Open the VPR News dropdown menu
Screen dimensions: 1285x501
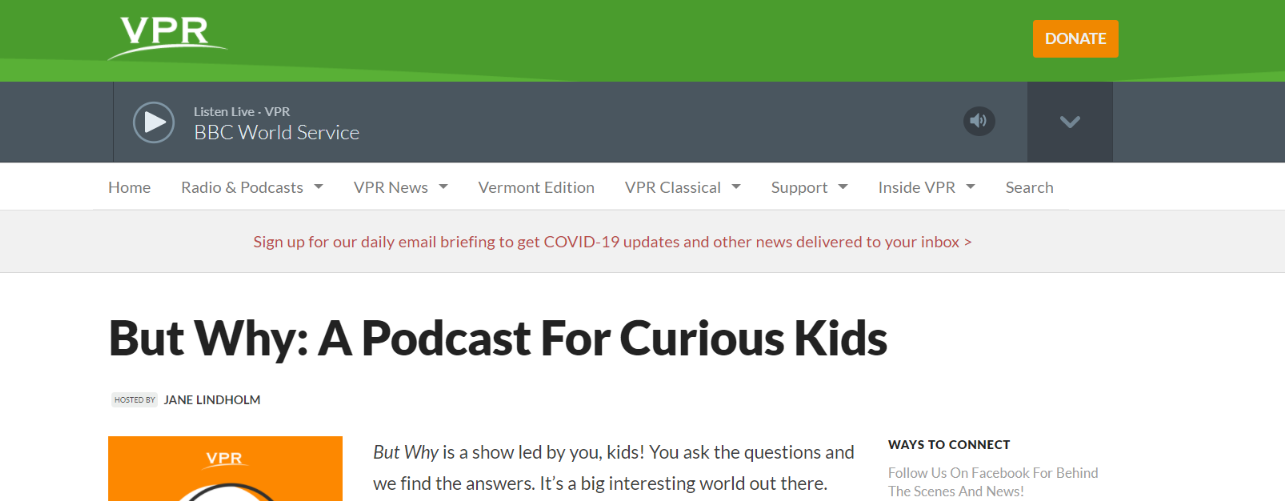[400, 187]
